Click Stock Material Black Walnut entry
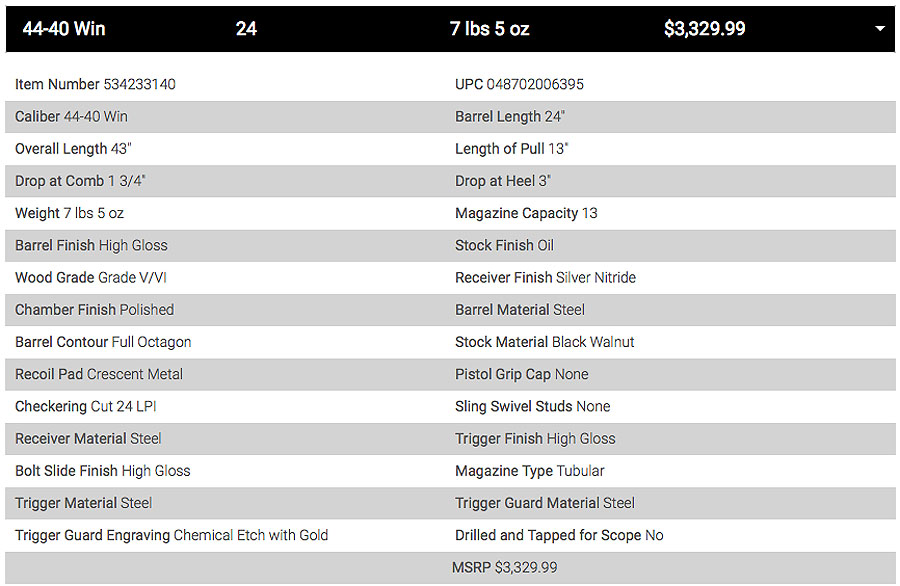 pos(544,342)
